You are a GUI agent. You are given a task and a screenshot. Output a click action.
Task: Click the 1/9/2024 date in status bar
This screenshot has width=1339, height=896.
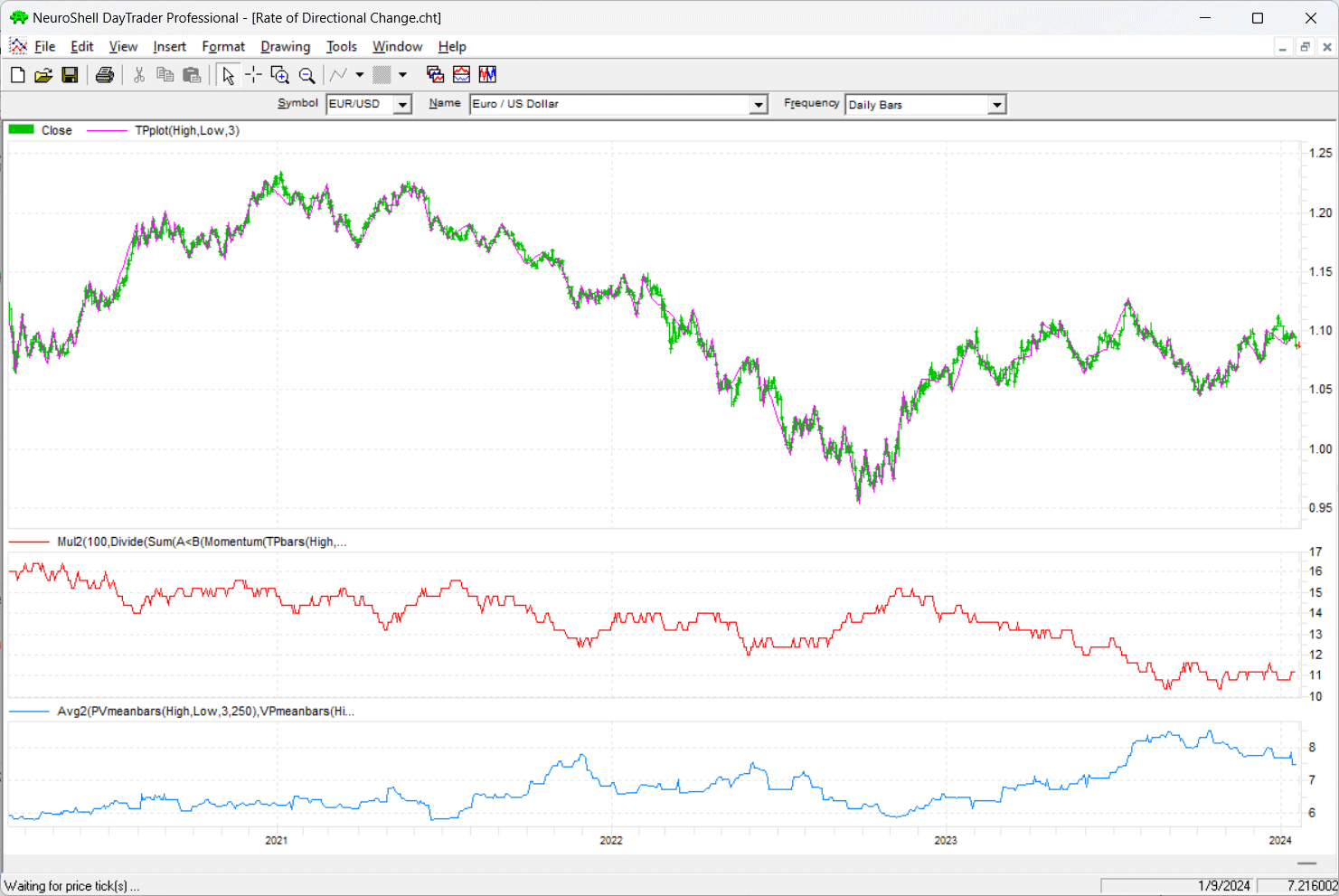(1224, 886)
